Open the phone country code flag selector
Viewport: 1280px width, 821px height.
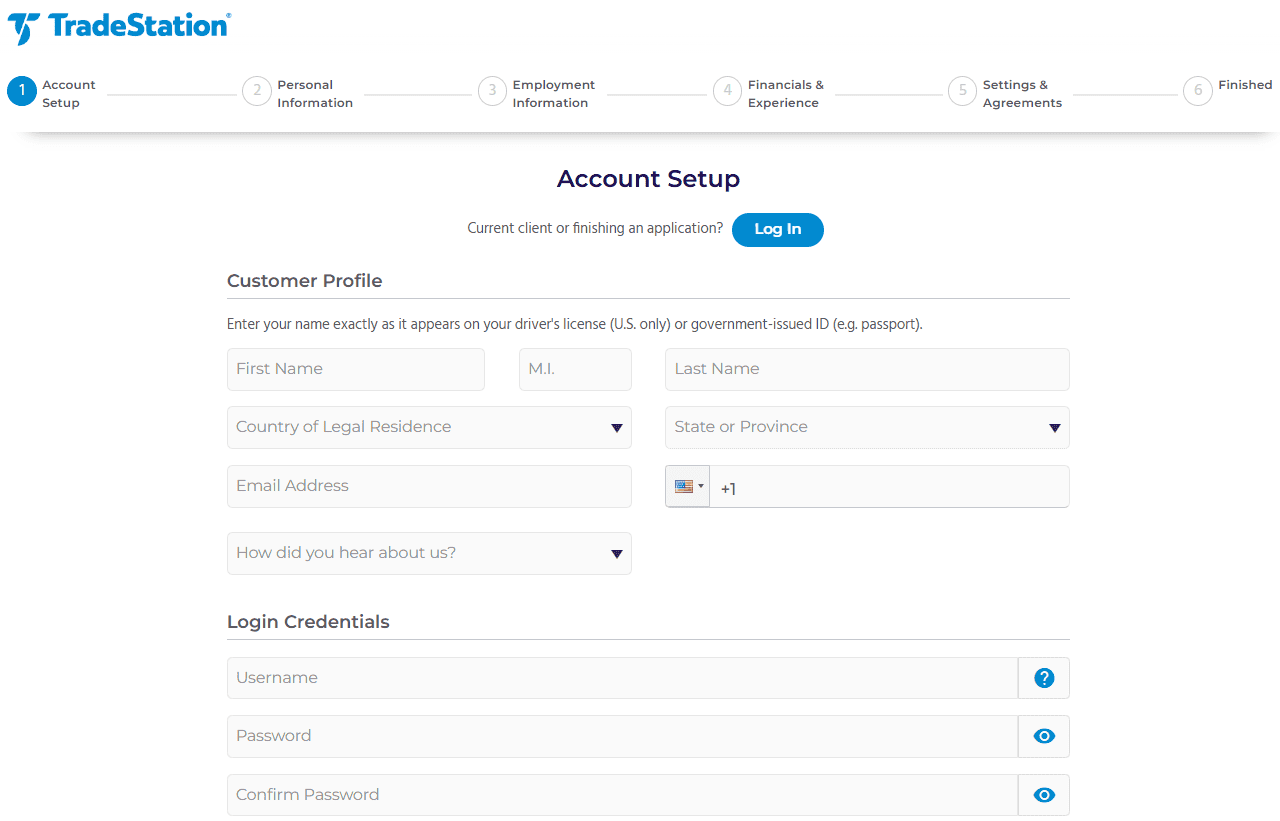687,486
